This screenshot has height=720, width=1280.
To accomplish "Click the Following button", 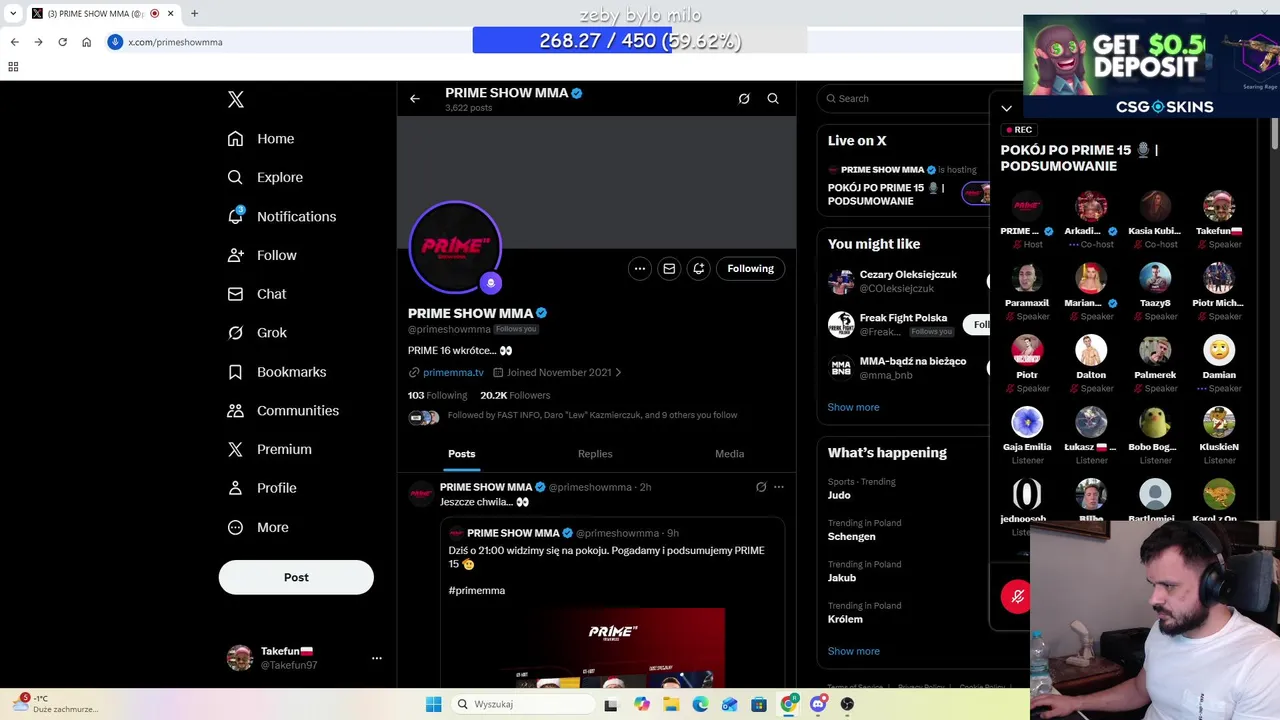I will pos(751,268).
